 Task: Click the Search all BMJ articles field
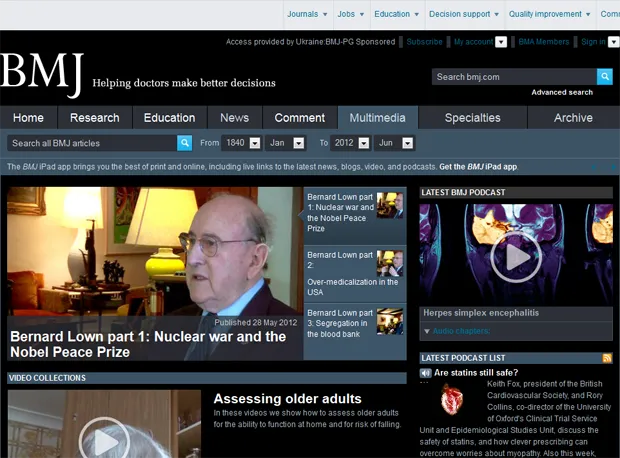pos(92,143)
